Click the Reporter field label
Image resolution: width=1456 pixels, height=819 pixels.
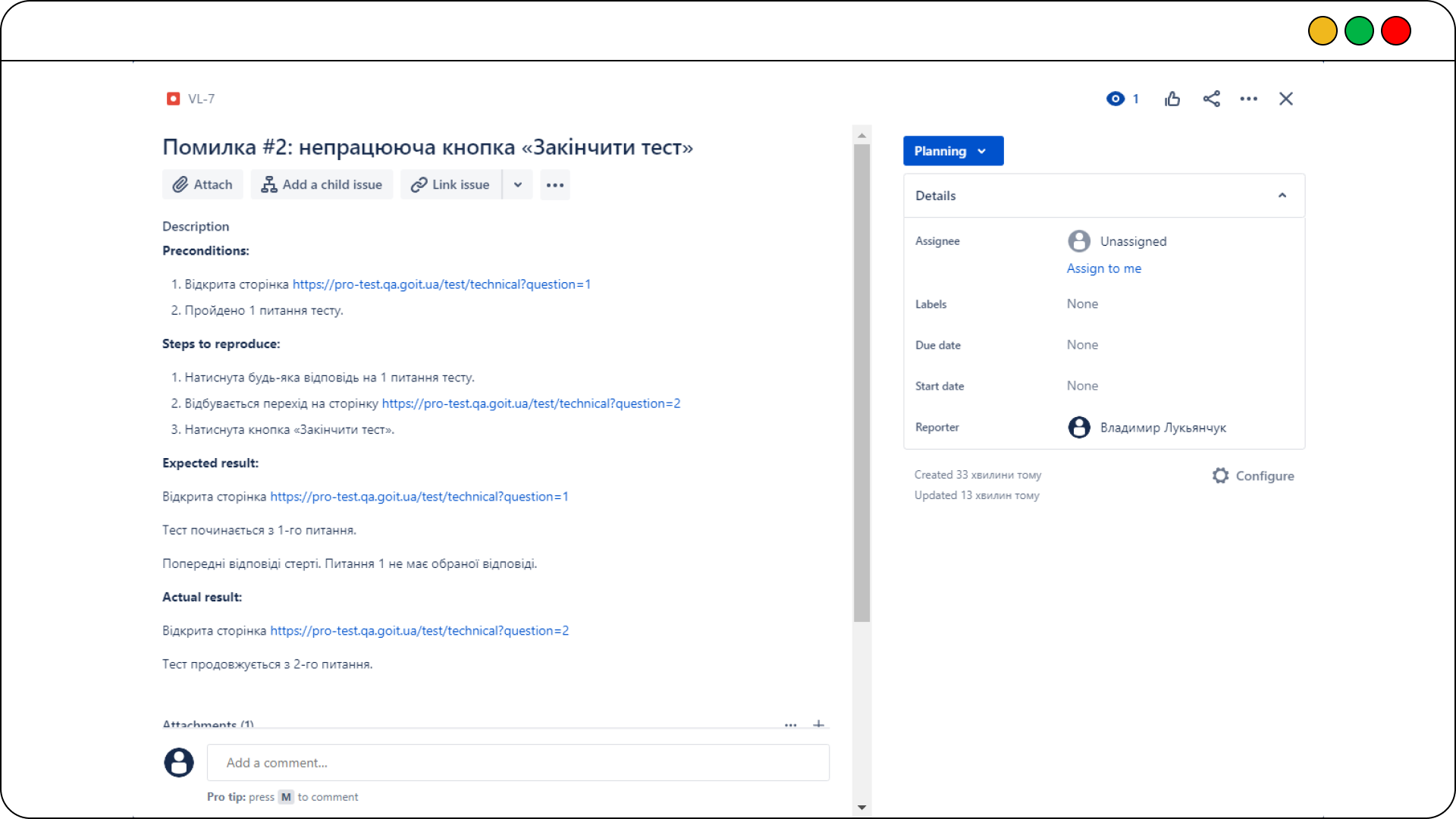tap(937, 428)
